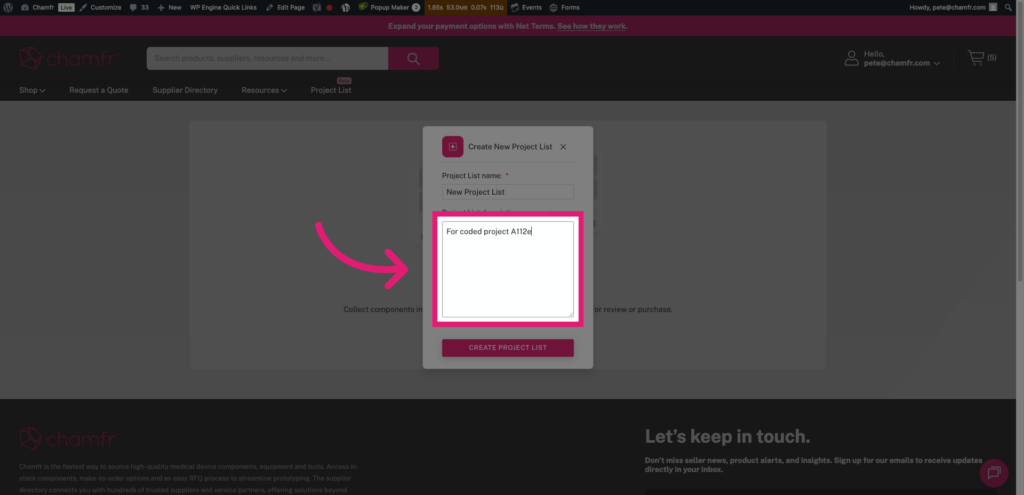Expand the Resources menu
The height and width of the screenshot is (495, 1024).
(x=264, y=90)
